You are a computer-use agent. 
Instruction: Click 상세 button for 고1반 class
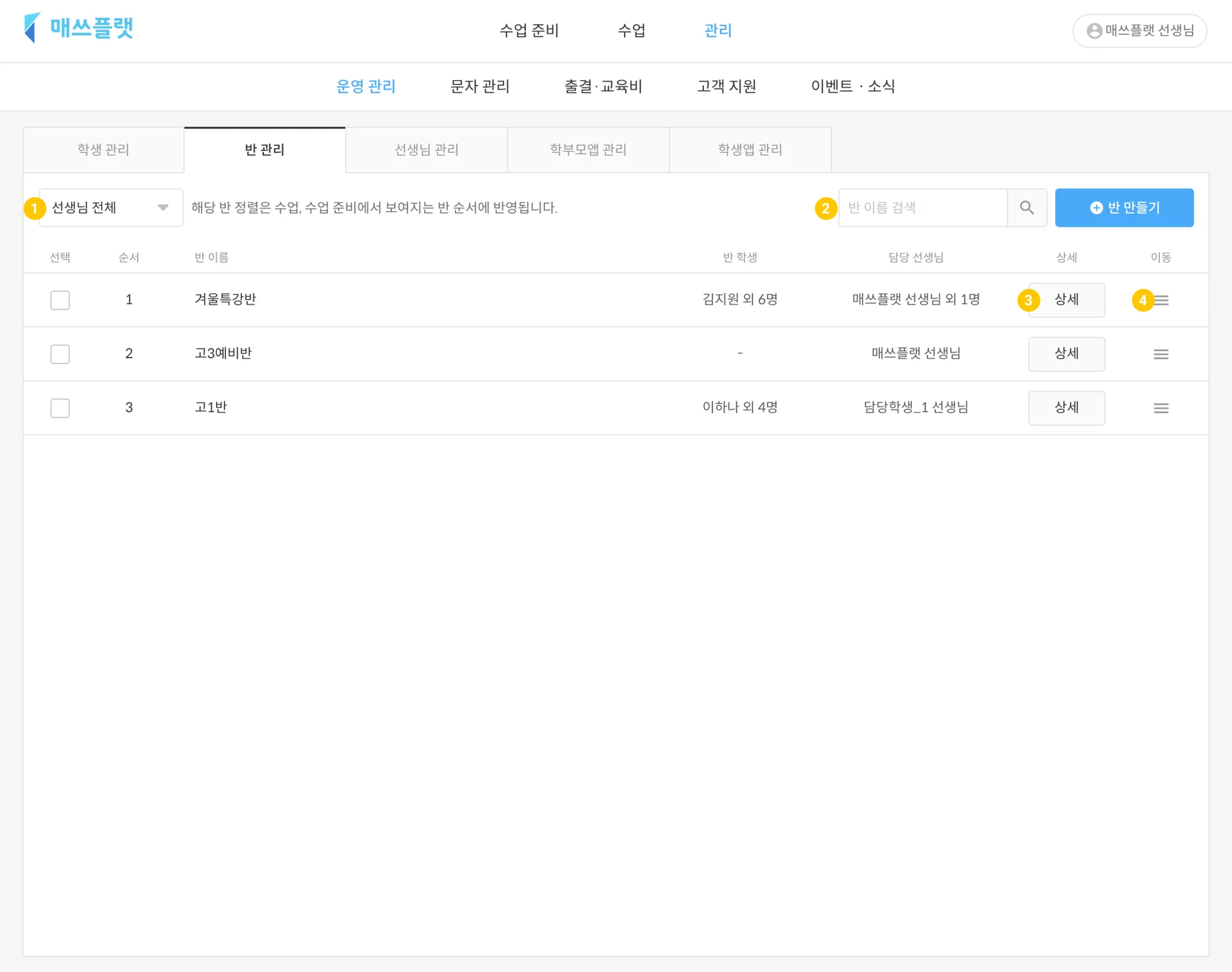[1066, 408]
